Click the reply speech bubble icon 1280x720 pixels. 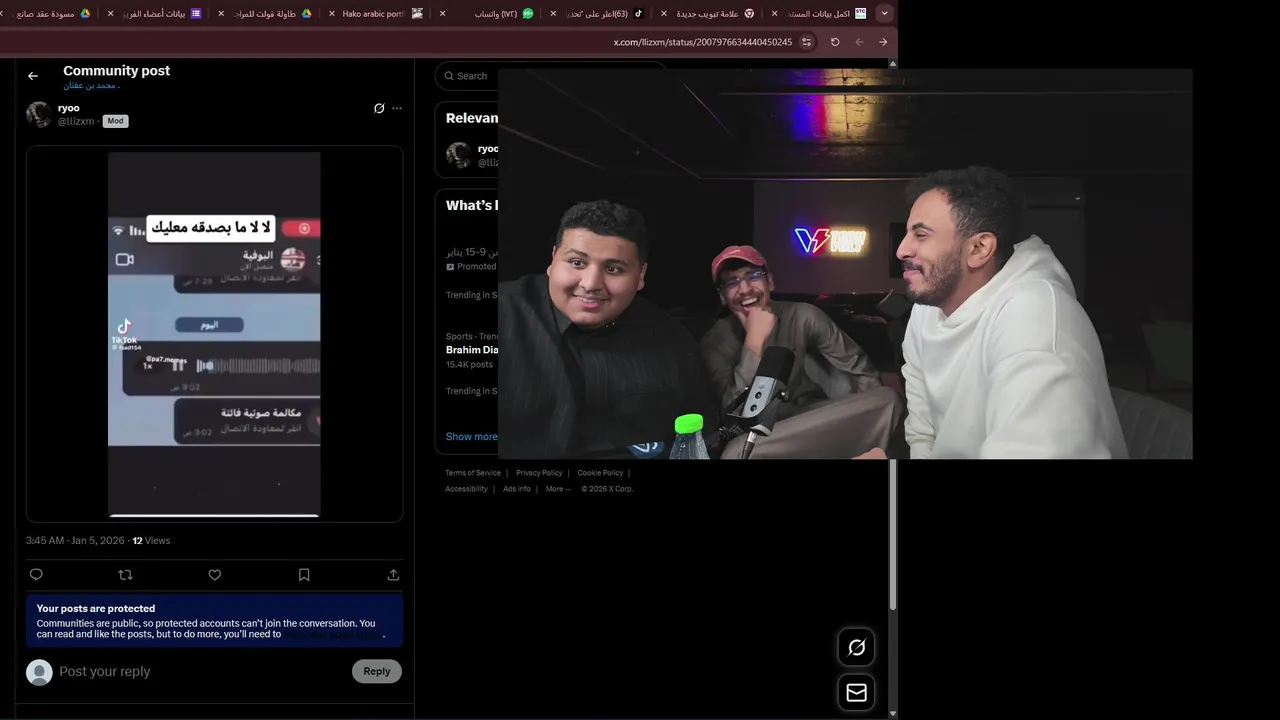point(36,574)
